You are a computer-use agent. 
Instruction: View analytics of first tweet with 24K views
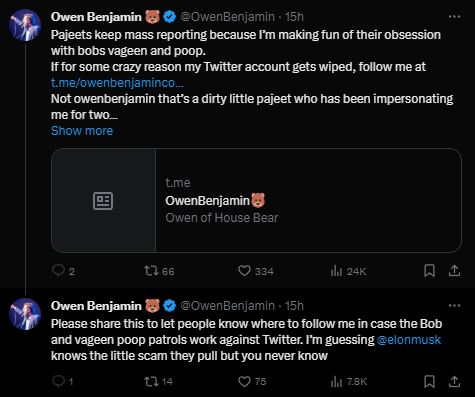coord(348,271)
